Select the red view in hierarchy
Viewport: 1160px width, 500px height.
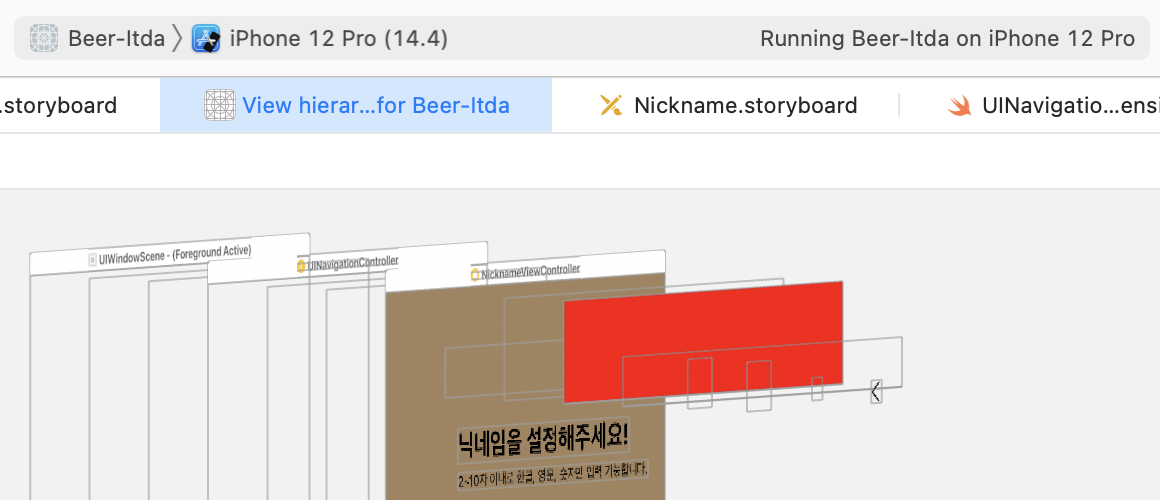click(x=704, y=342)
